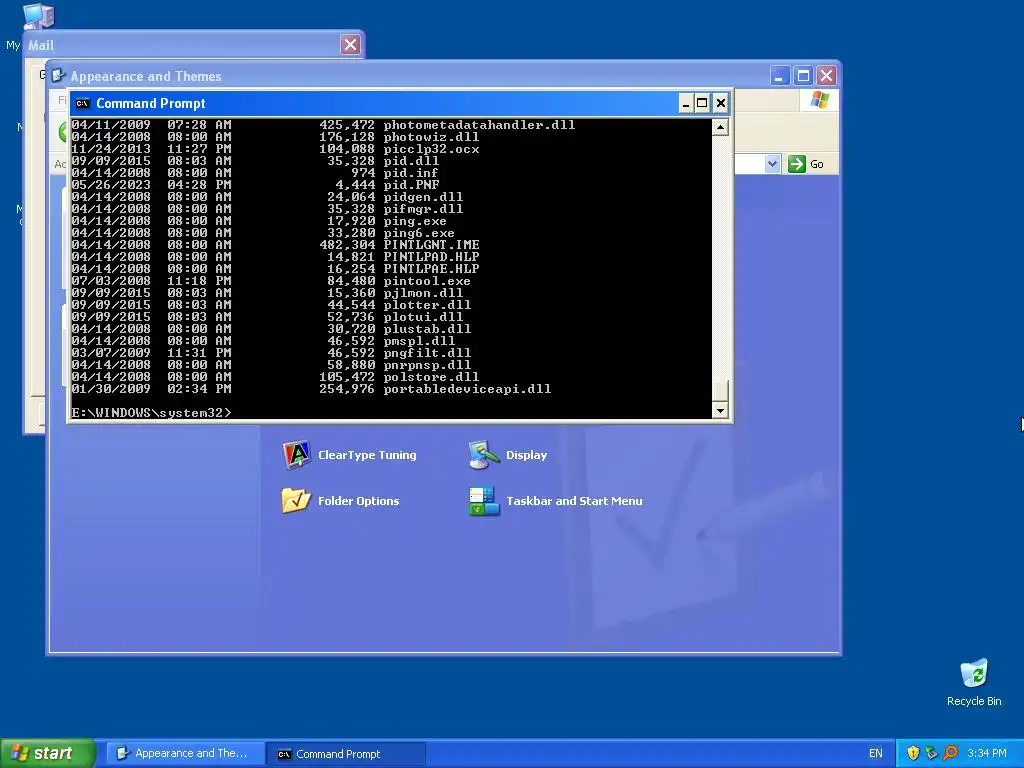Minimize the Command Prompt window
This screenshot has height=768, width=1024.
(686, 103)
